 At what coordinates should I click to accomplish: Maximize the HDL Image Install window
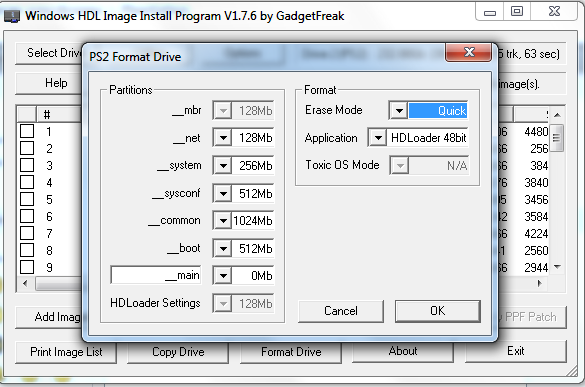point(517,12)
